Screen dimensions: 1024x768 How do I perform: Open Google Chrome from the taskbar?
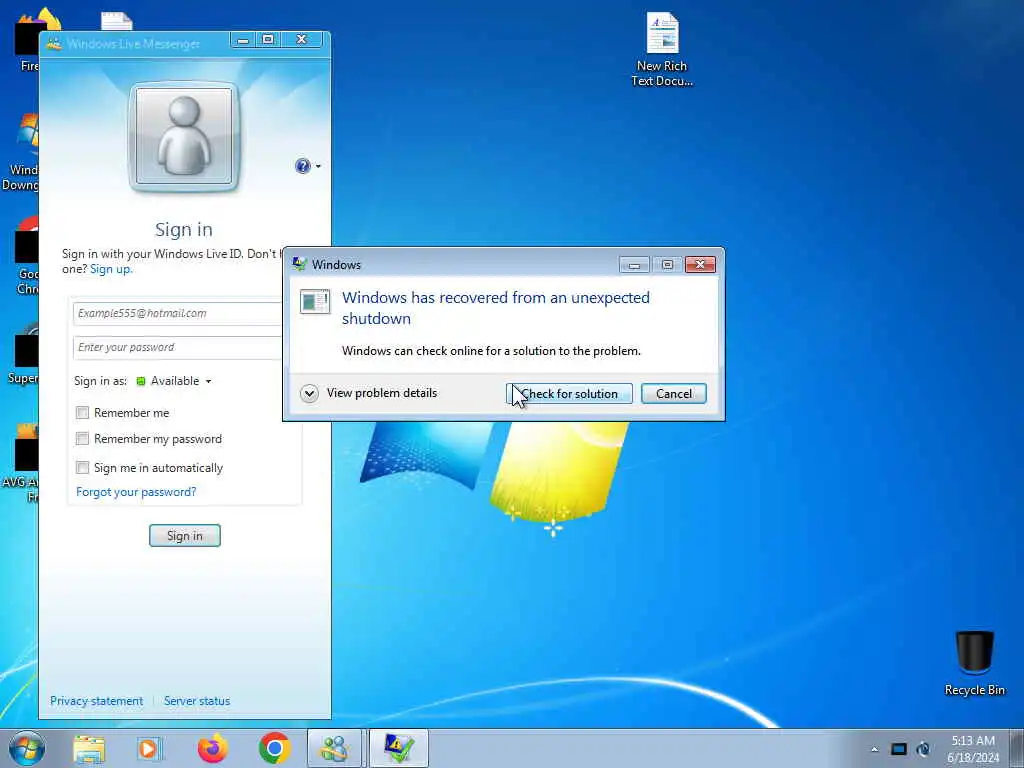point(274,749)
